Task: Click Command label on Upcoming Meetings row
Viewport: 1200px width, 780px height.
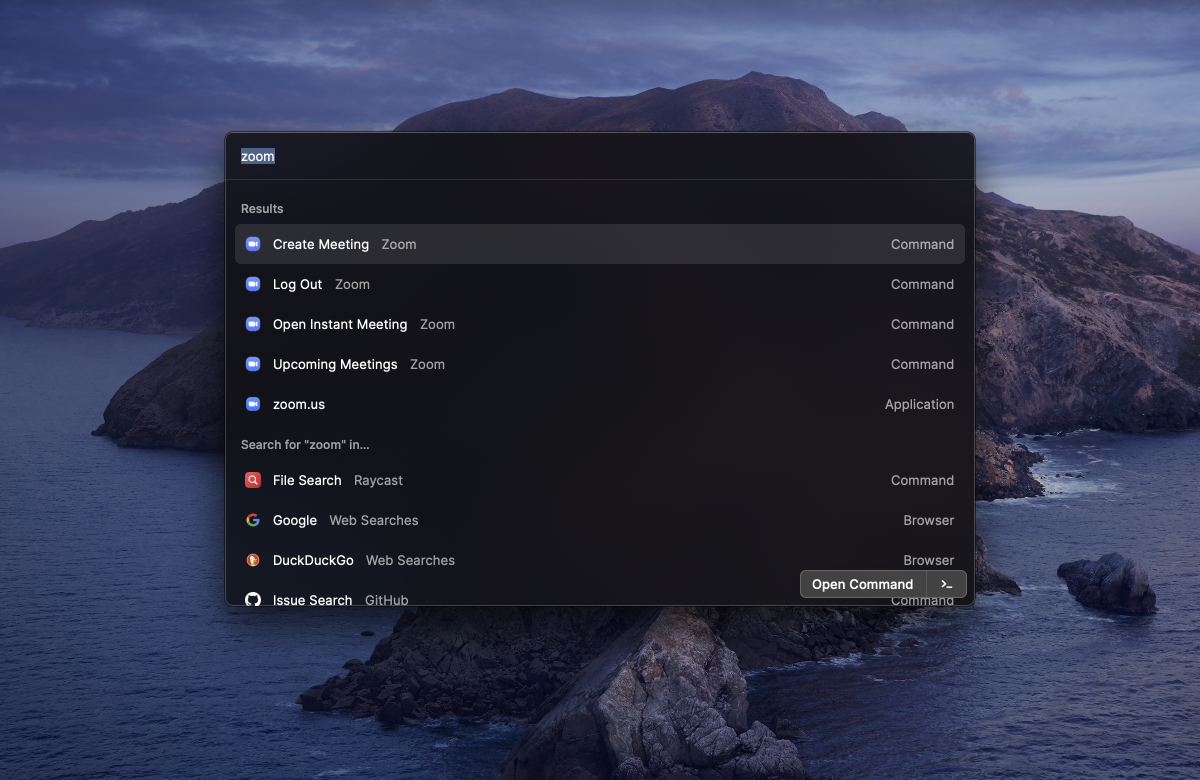Action: tap(922, 364)
